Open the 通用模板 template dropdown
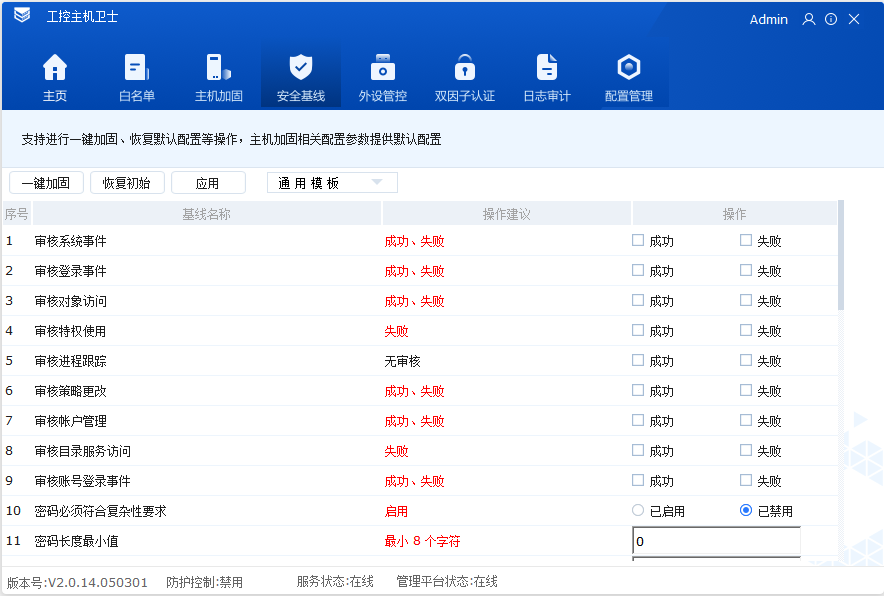The width and height of the screenshot is (884, 596). [x=332, y=182]
